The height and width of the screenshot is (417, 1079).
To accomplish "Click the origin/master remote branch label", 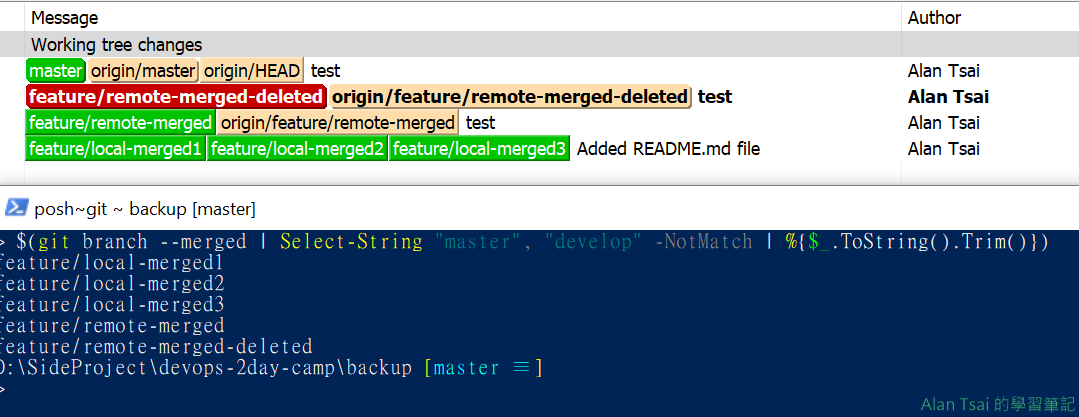I will click(x=144, y=71).
